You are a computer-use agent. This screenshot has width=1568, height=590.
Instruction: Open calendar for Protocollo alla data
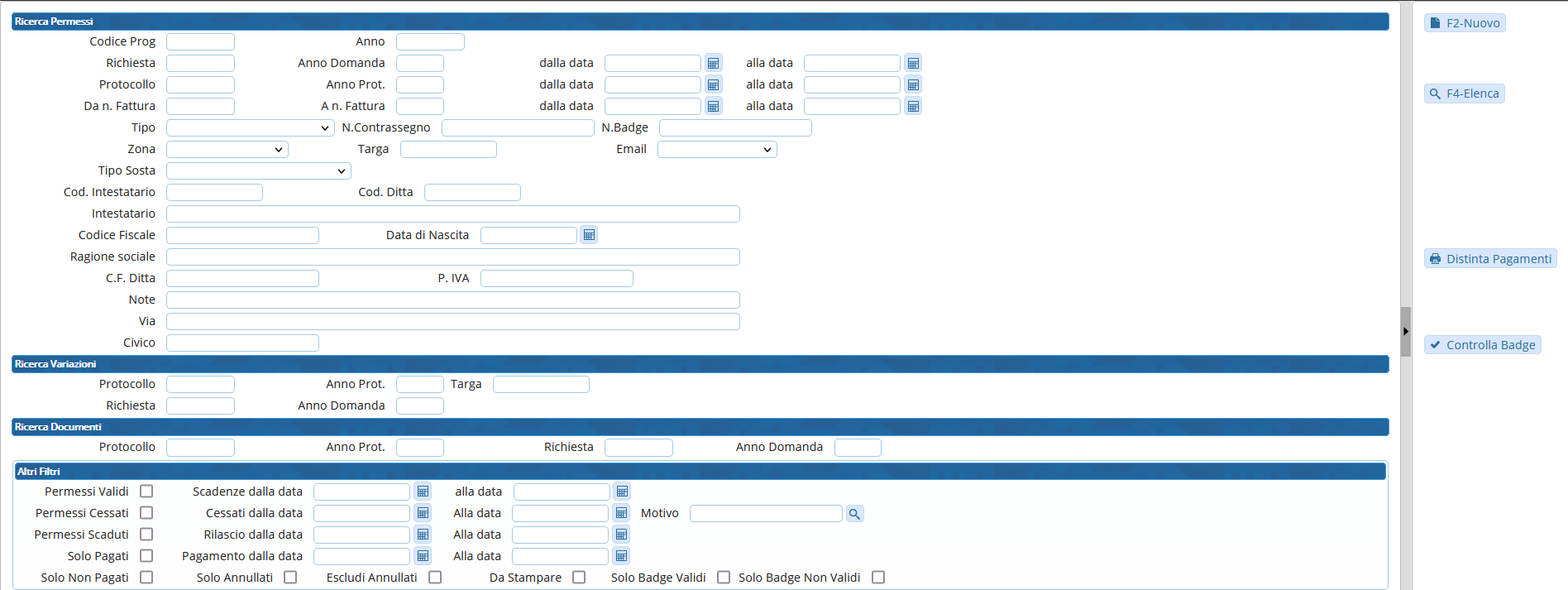(913, 84)
